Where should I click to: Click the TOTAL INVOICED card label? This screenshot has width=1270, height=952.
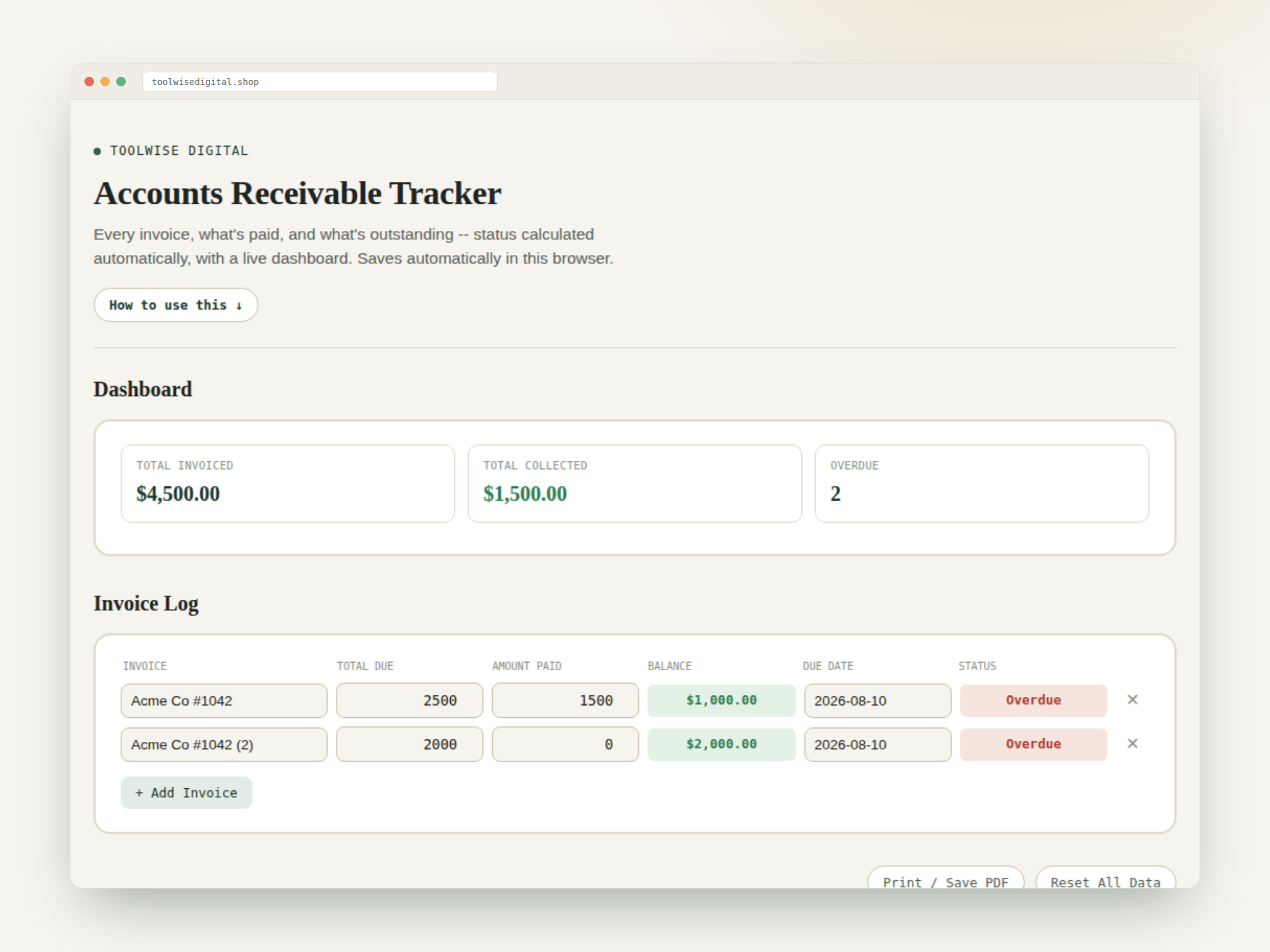(185, 465)
